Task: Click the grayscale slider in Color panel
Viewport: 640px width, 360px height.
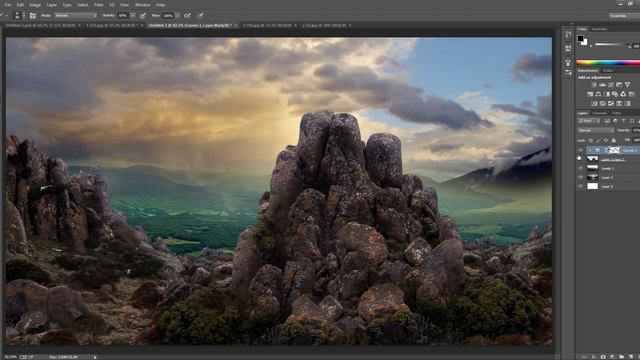Action: click(612, 44)
